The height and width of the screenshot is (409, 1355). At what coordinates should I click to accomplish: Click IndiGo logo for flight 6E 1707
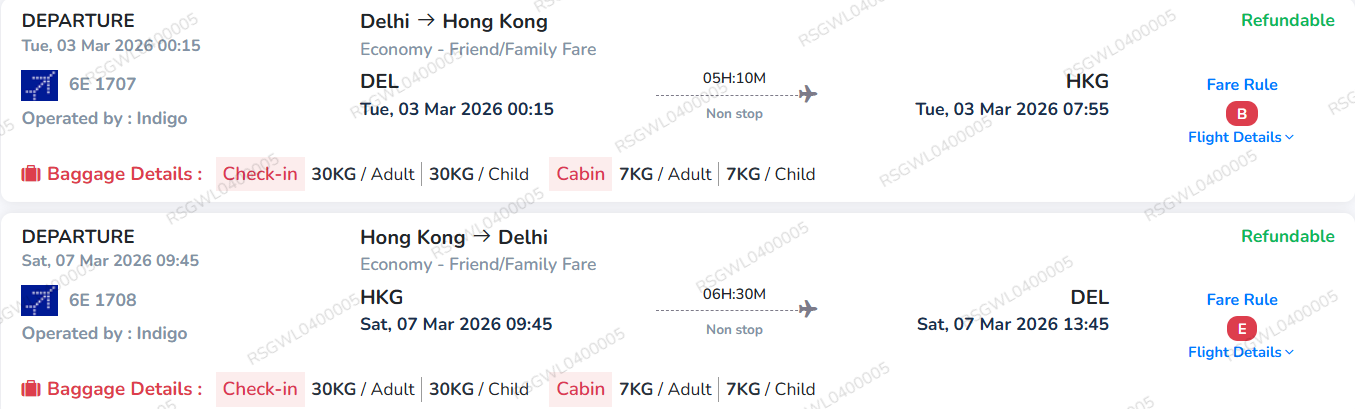pos(40,85)
